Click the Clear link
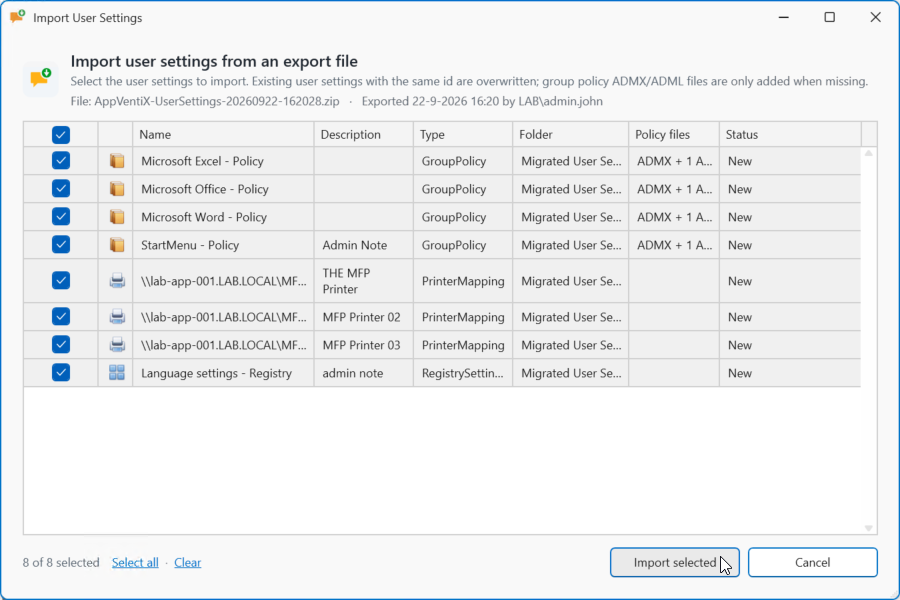The image size is (900, 600). (188, 563)
